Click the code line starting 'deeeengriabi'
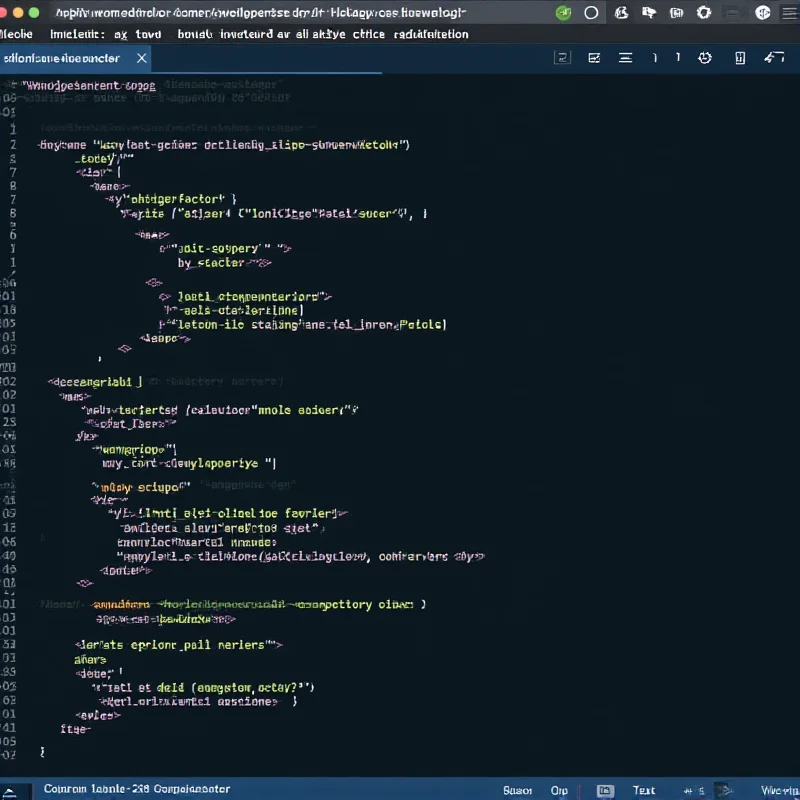The width and height of the screenshot is (800, 800). click(x=95, y=382)
